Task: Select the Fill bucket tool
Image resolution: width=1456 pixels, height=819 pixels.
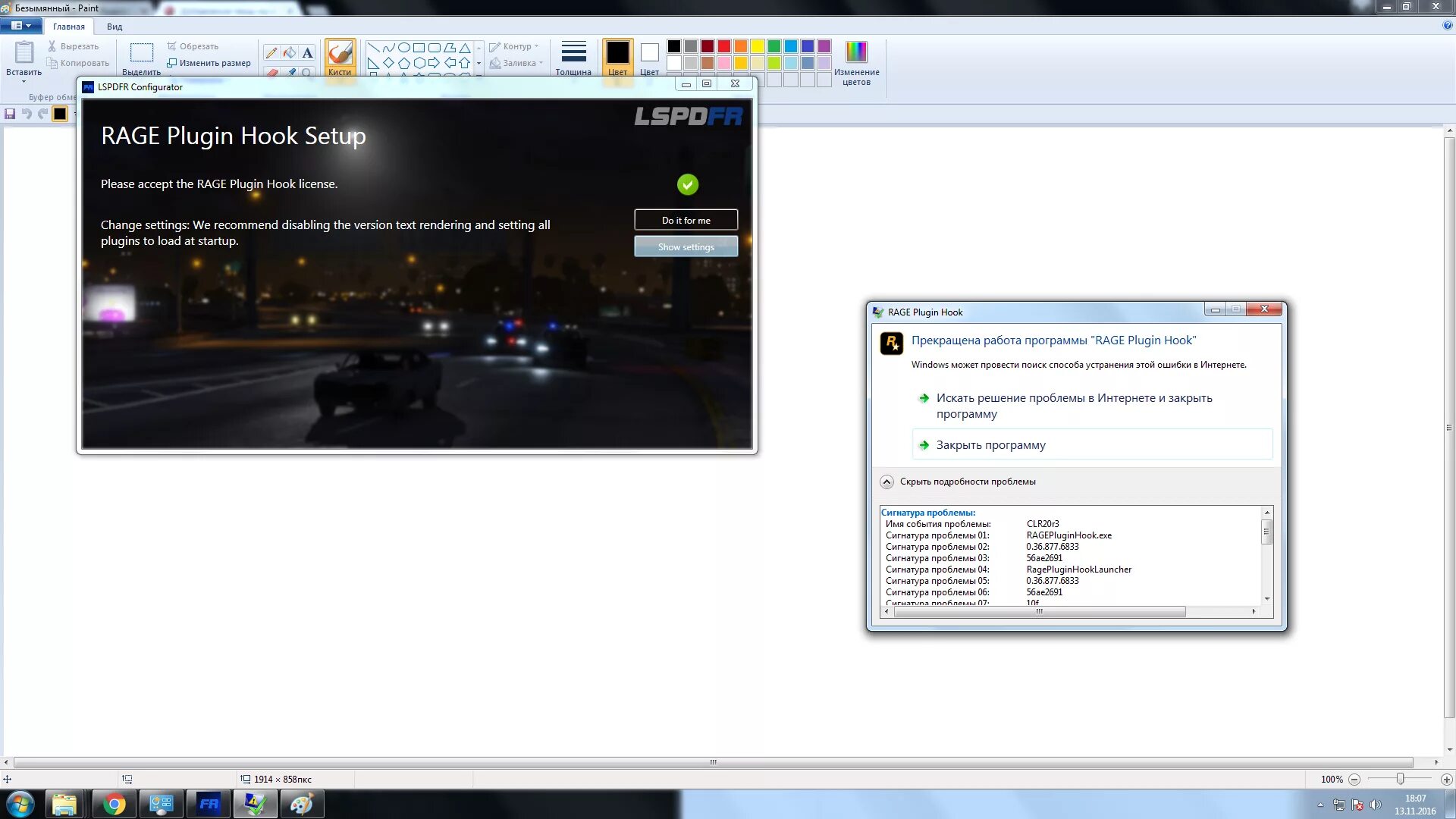Action: pyautogui.click(x=290, y=52)
